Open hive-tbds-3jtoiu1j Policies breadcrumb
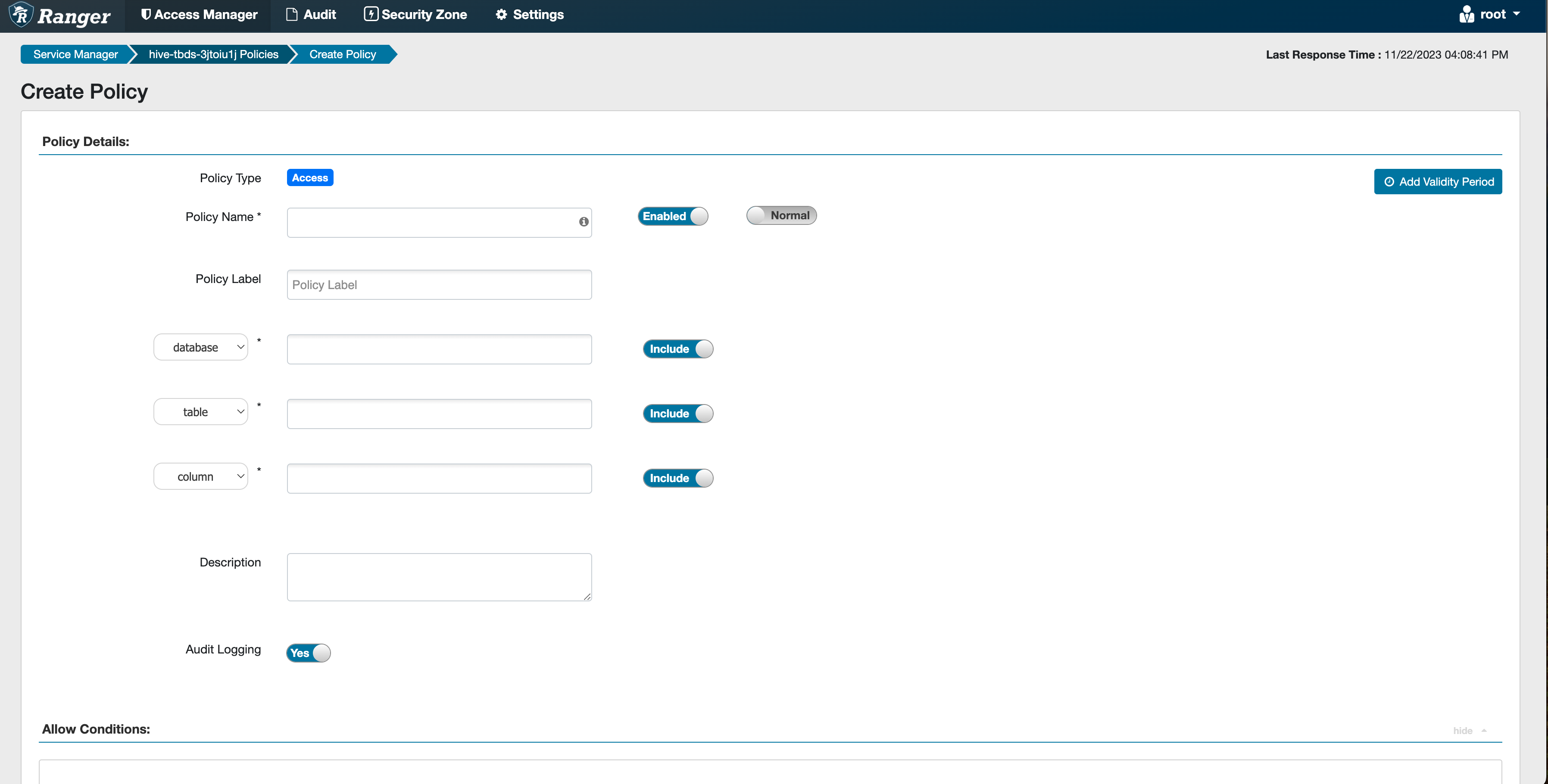Screen dimensions: 1548x784 [213, 54]
